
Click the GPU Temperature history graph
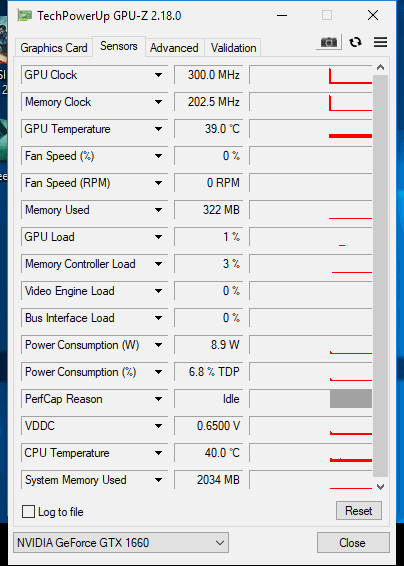point(311,129)
